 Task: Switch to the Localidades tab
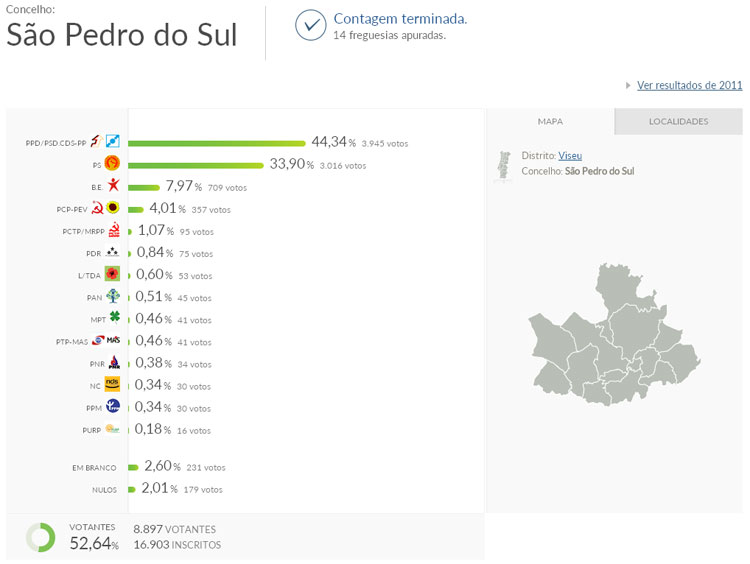(678, 122)
